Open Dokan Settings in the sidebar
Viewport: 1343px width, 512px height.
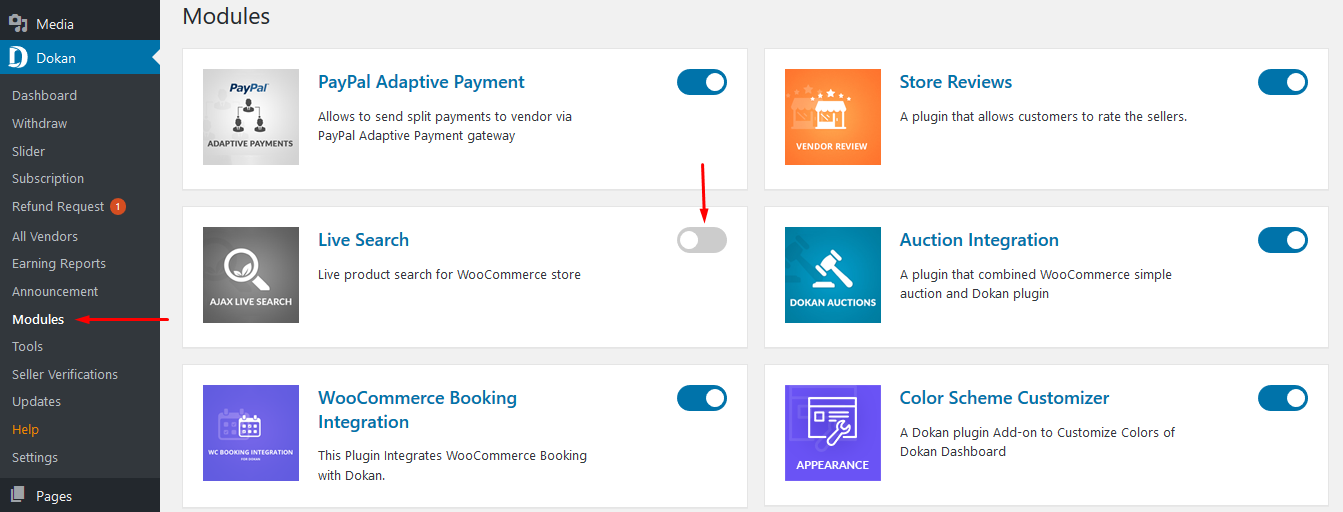(35, 458)
